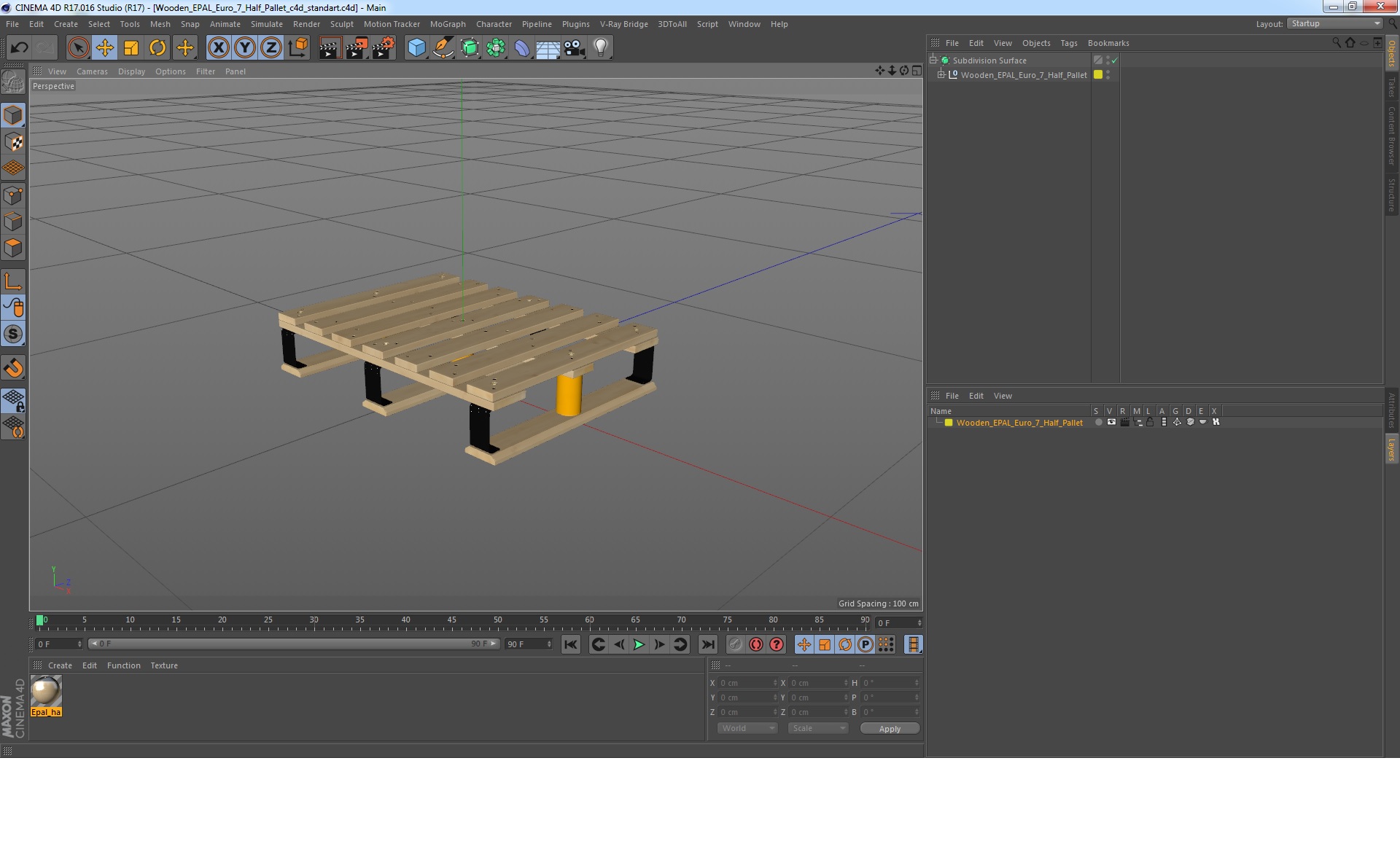The image size is (1400, 844).
Task: Click yellow color swatch in Layers panel
Action: [949, 423]
